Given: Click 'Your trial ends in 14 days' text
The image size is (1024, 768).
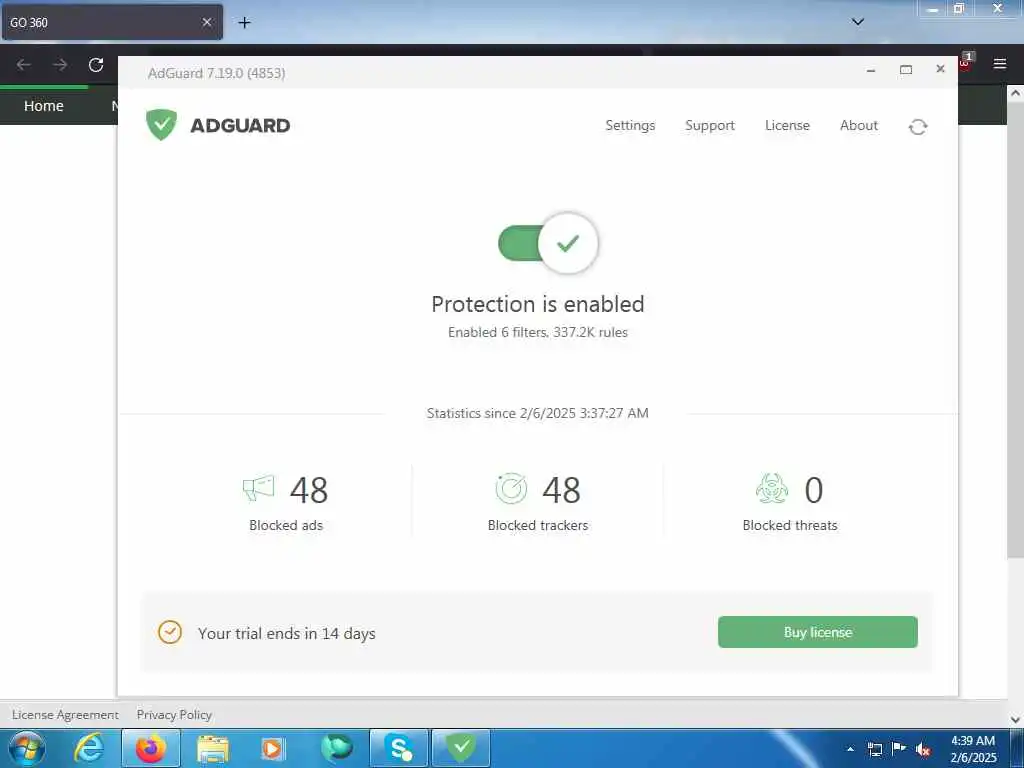Looking at the screenshot, I should [x=287, y=633].
